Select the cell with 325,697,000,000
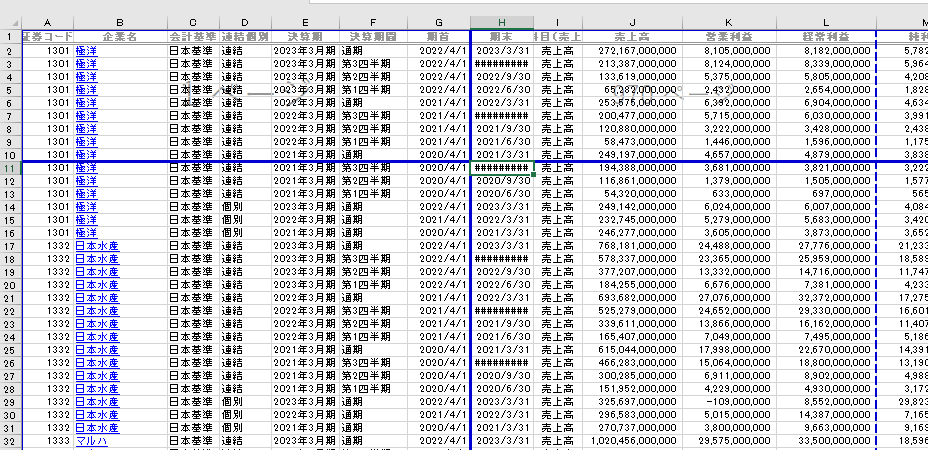This screenshot has height=450, width=928. 632,402
